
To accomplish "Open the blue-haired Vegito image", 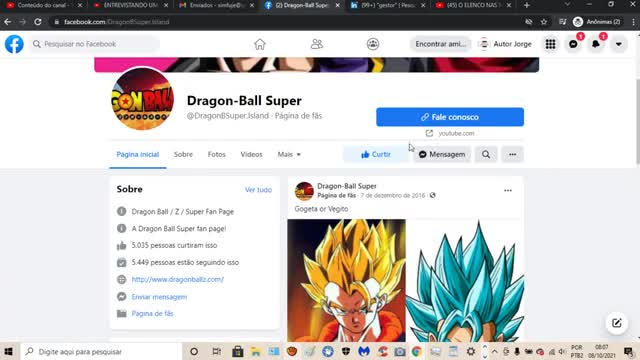I will pos(465,280).
